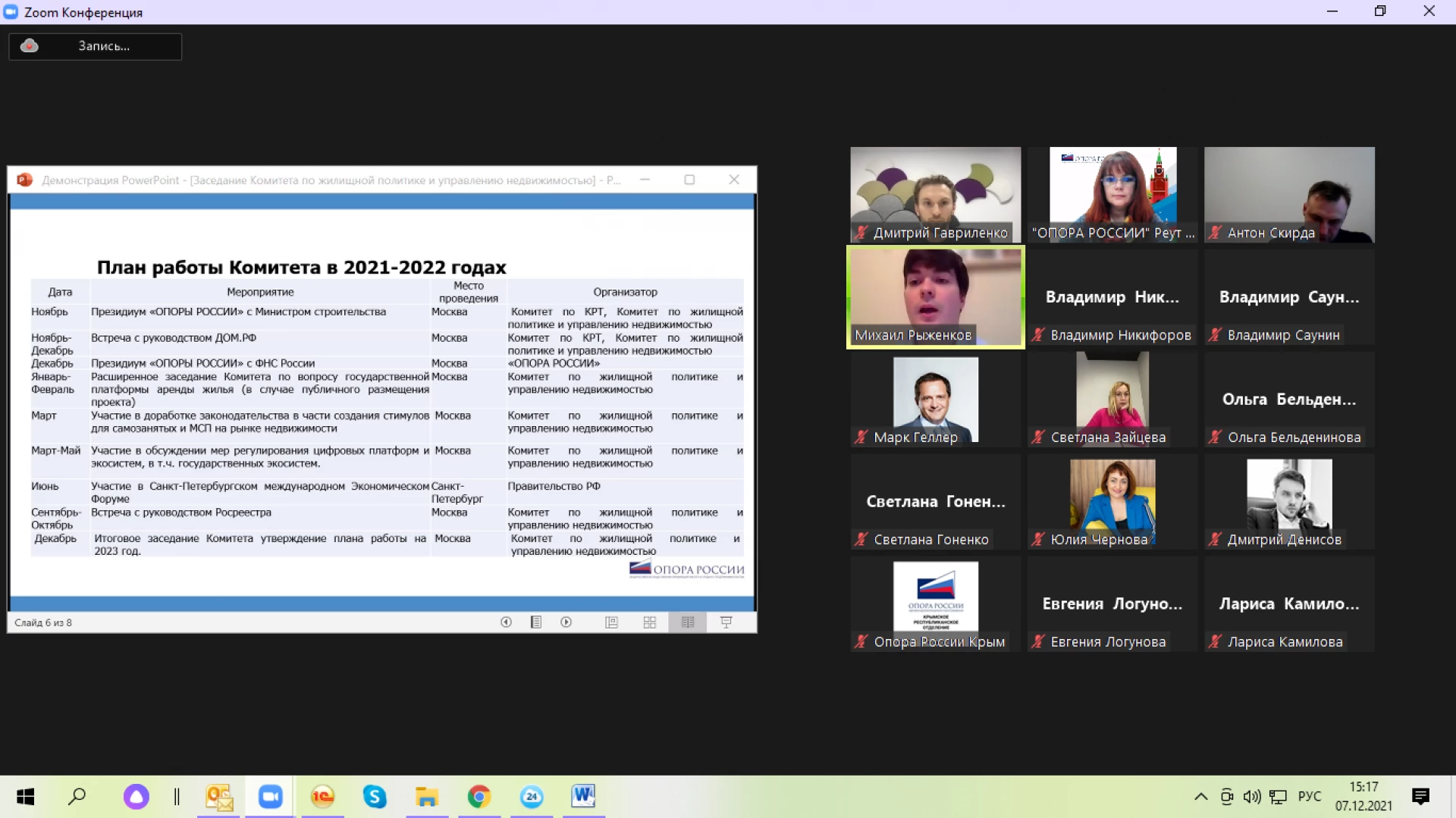Click slide title 'План работы Комитета в 2021-2022 годах'
Screen dimensions: 1456x818
(301, 267)
